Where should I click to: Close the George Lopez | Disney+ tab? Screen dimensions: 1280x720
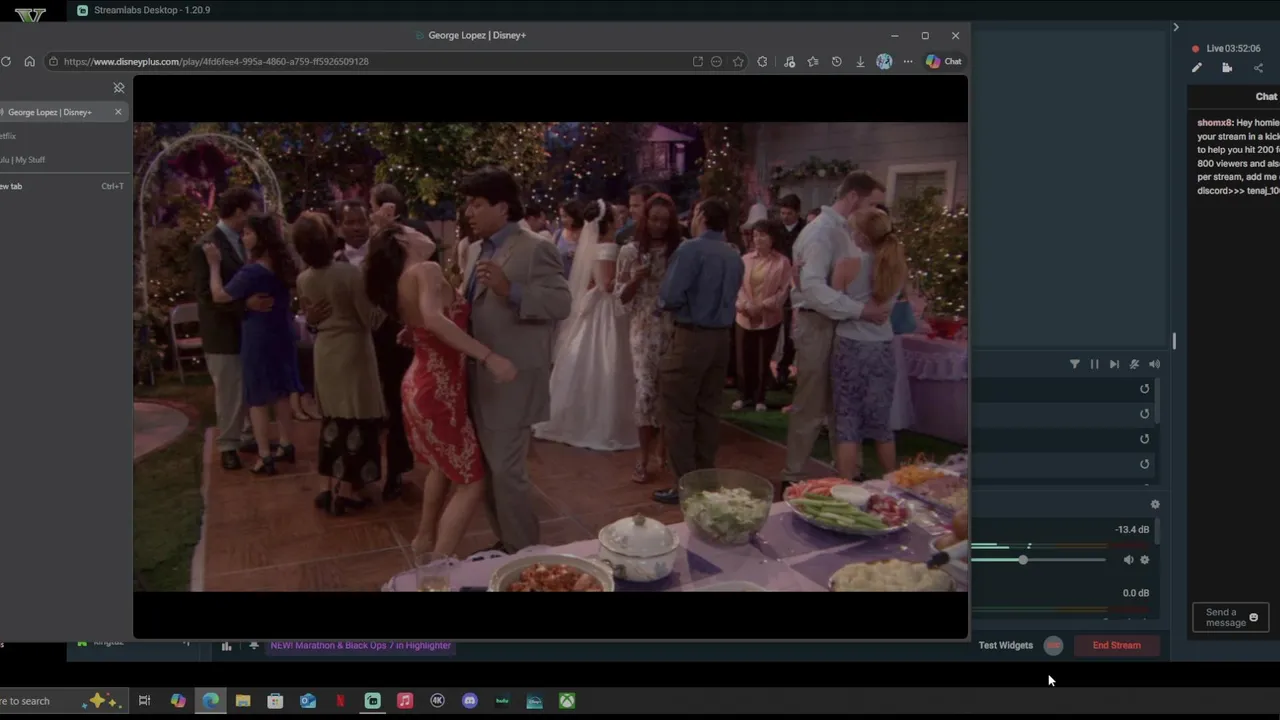pyautogui.click(x=118, y=112)
